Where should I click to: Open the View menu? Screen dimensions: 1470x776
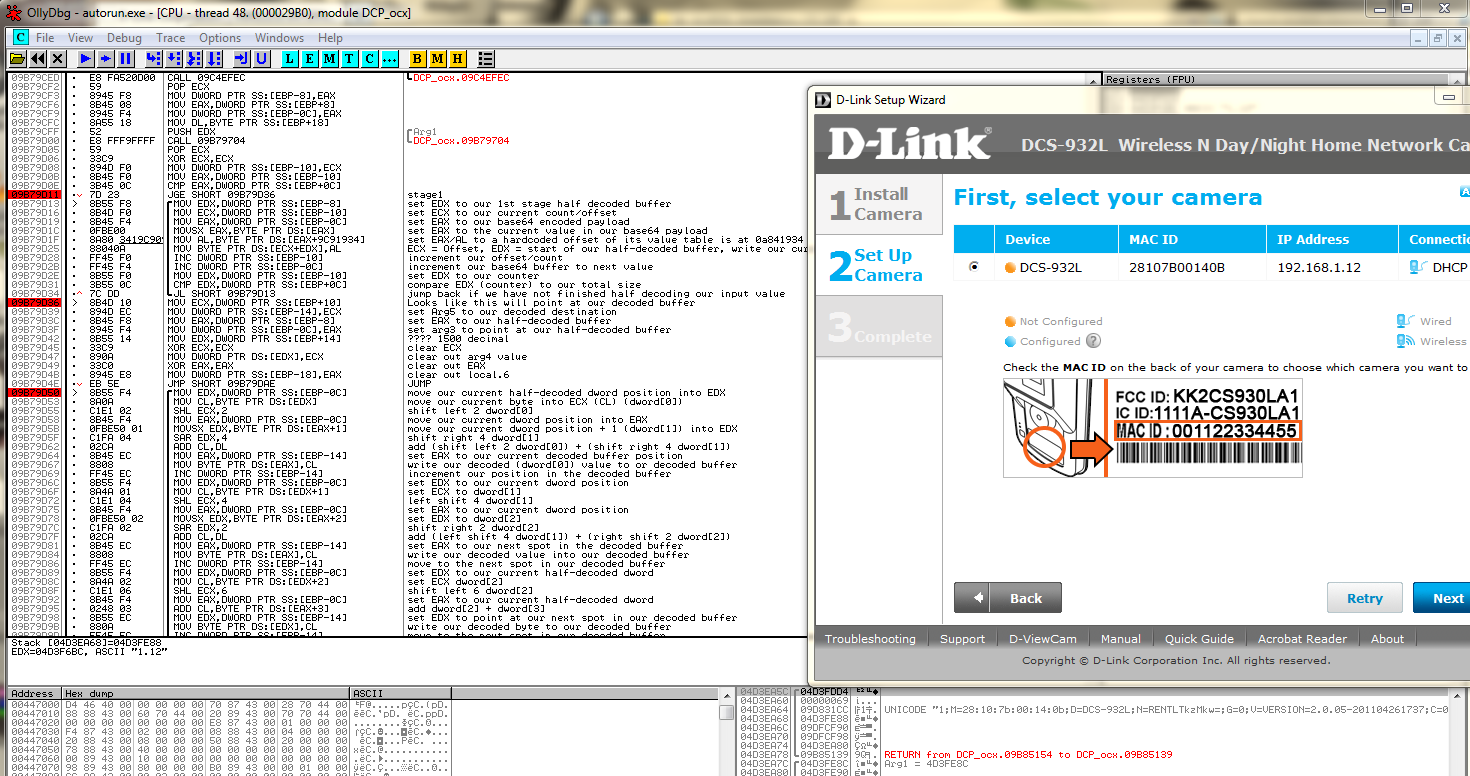[80, 38]
